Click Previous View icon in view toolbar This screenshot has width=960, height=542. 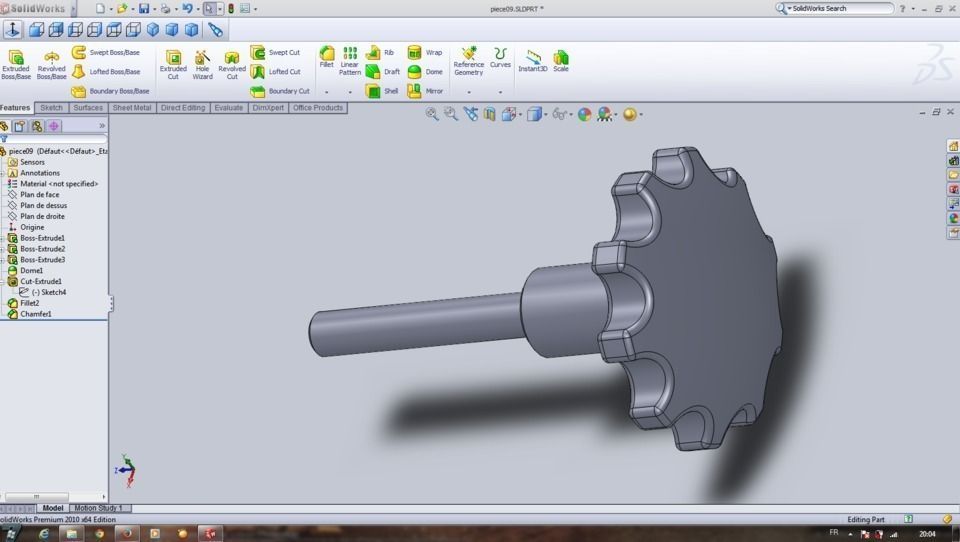(x=470, y=114)
